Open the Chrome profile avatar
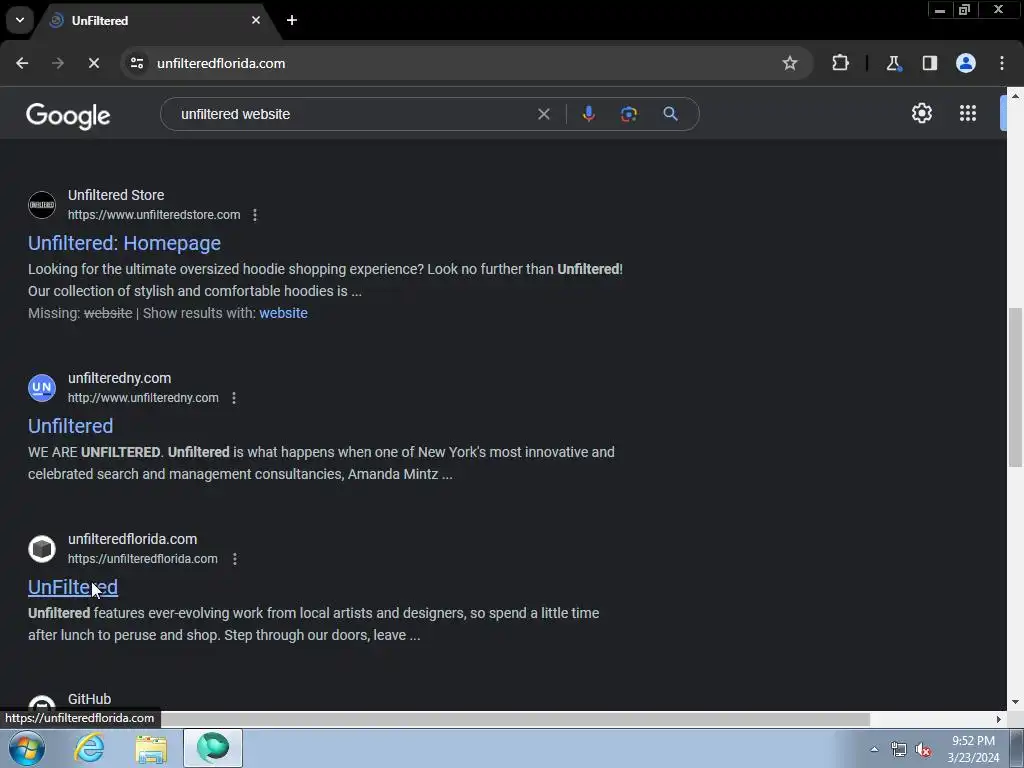The image size is (1024, 768). point(966,63)
